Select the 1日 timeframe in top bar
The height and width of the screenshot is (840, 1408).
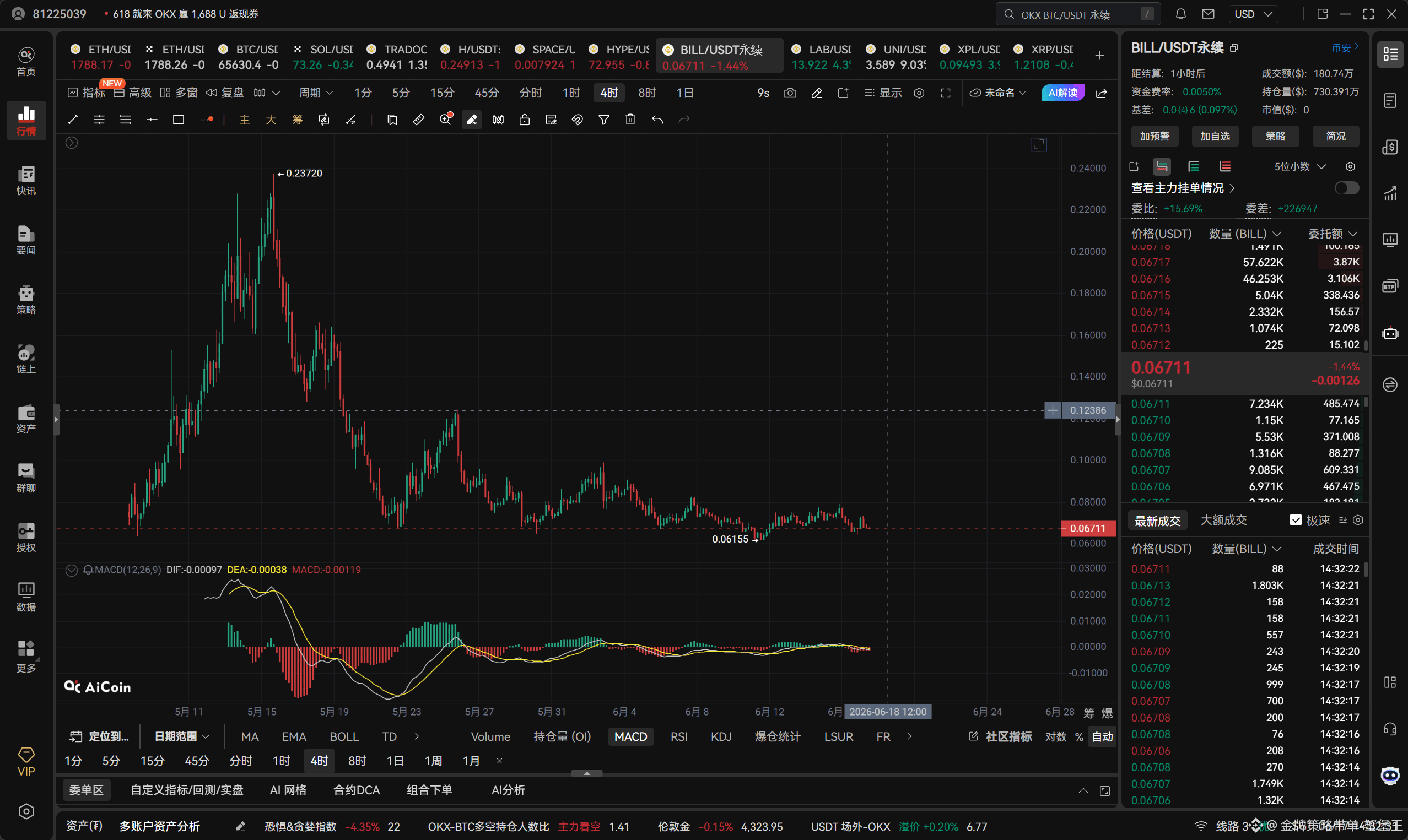[684, 93]
